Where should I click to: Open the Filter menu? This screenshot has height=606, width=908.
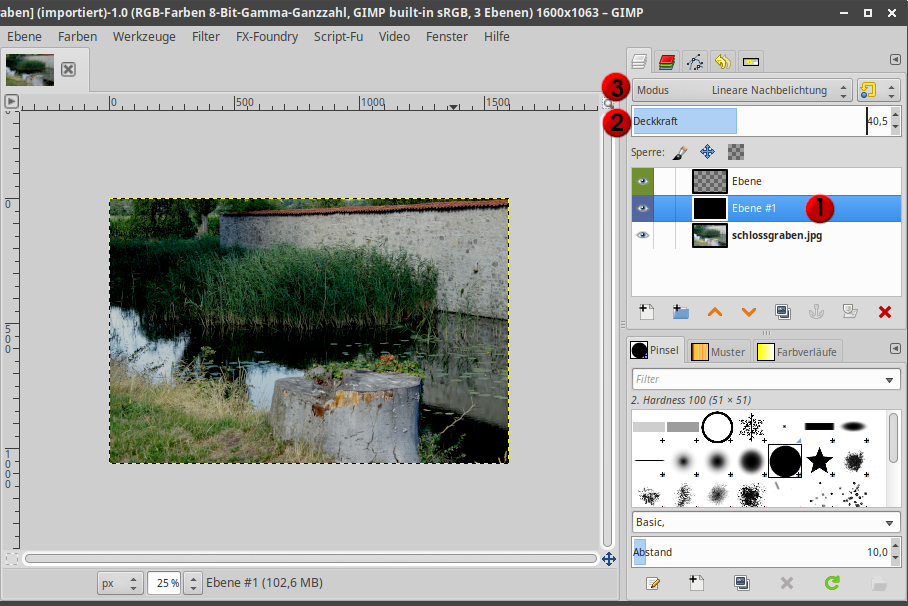pos(205,36)
